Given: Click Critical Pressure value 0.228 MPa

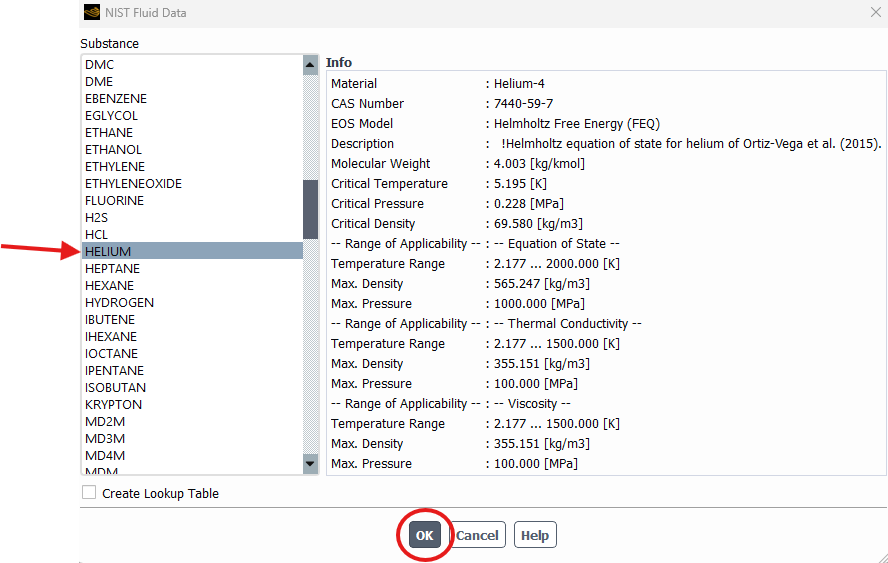Looking at the screenshot, I should (528, 203).
